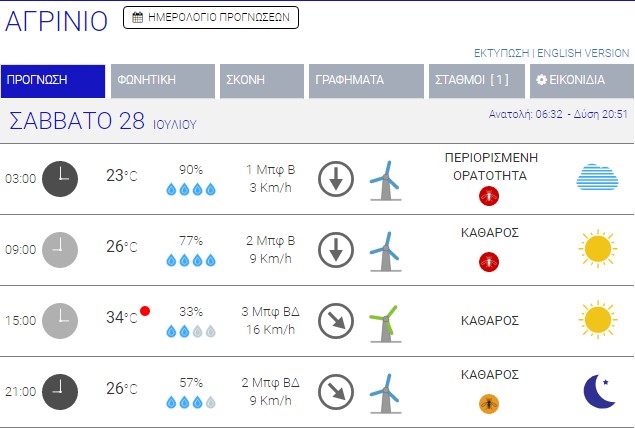Click the 15:00 northwest wind direction arrow

336,320
